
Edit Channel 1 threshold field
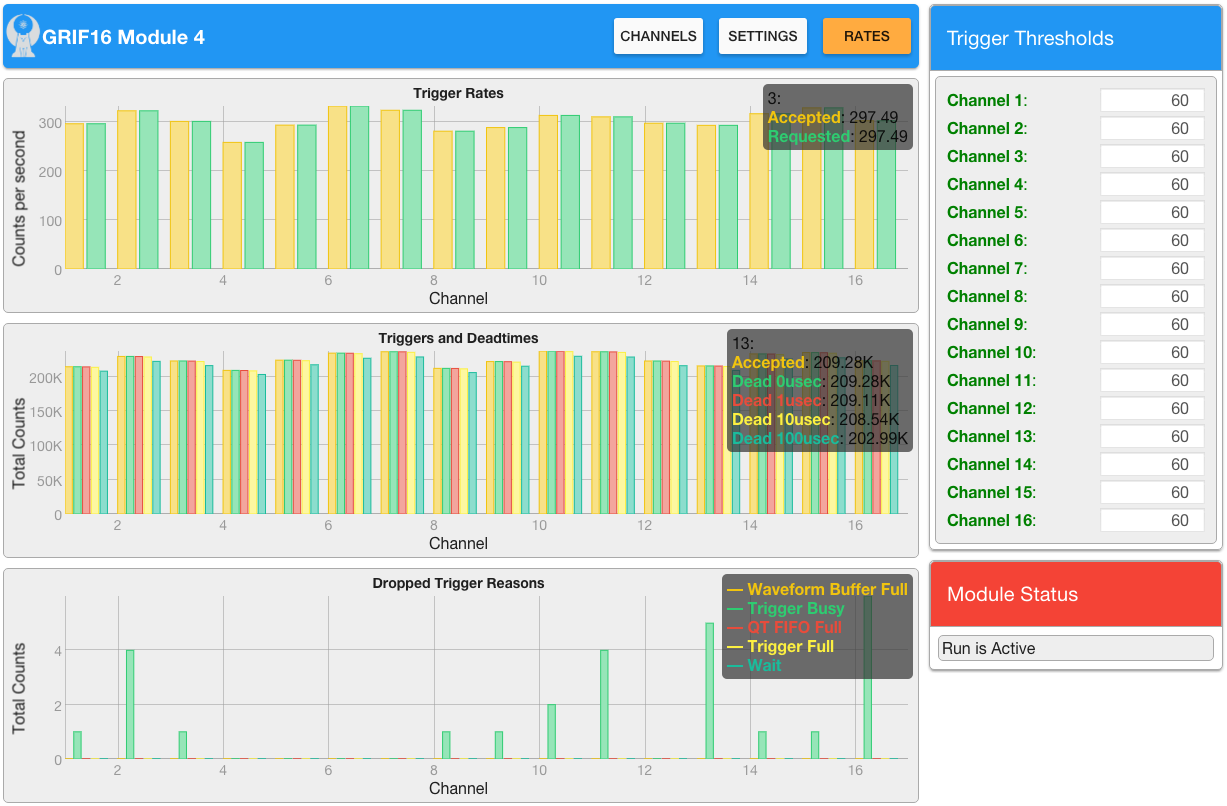point(1152,100)
